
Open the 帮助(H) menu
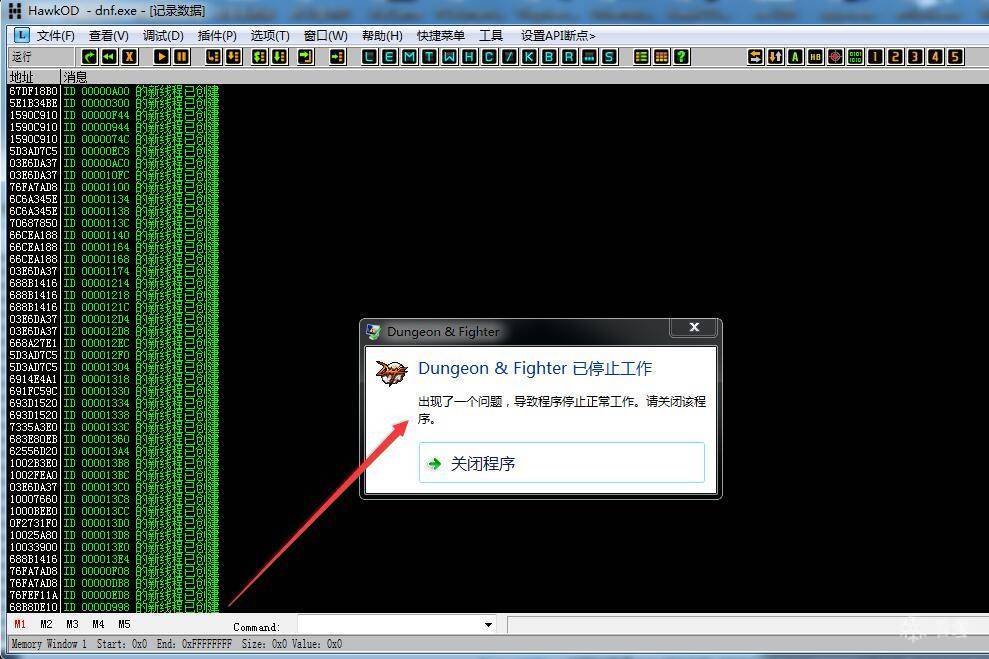tap(382, 36)
